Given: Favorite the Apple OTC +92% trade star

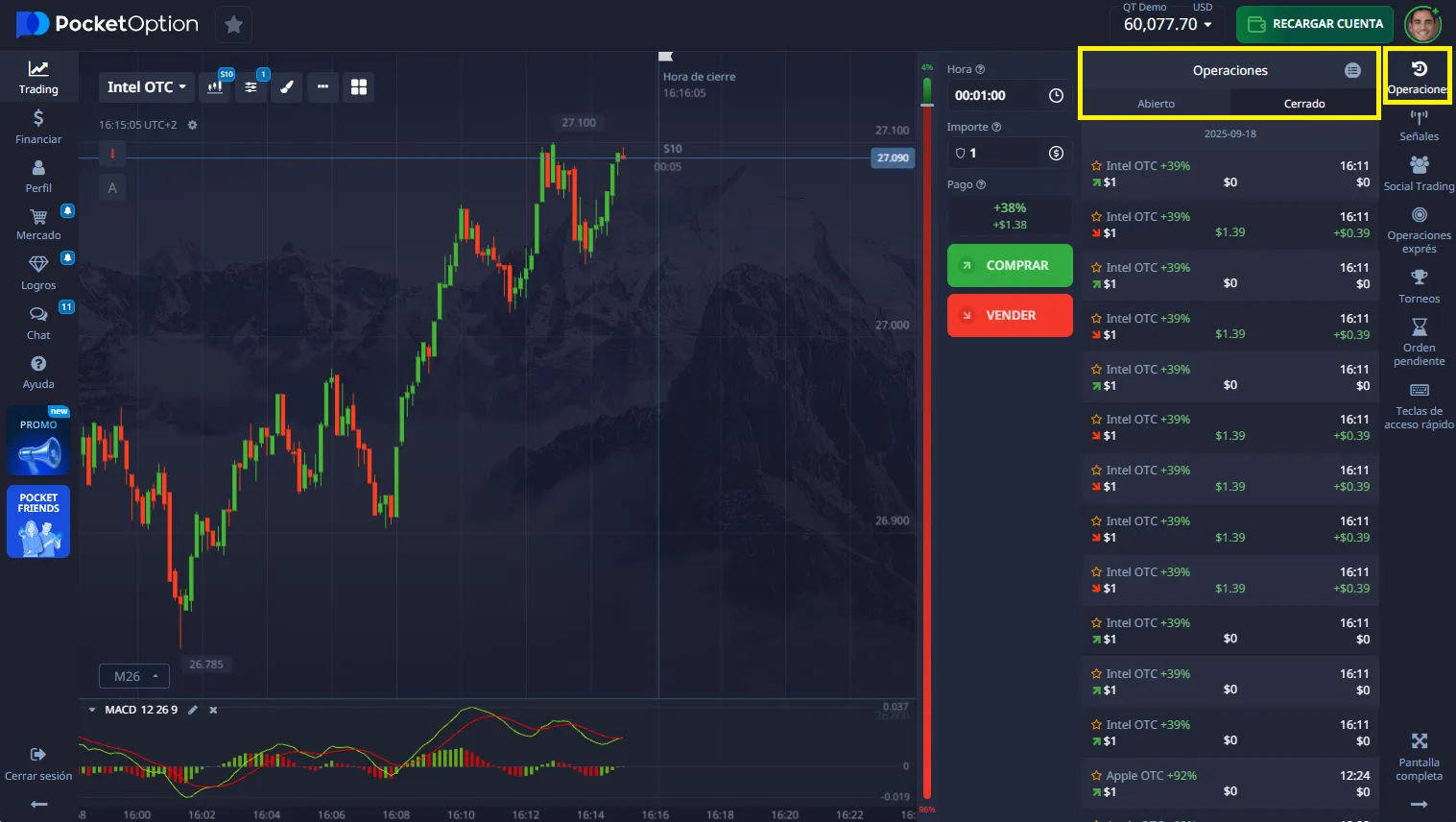Looking at the screenshot, I should pos(1096,776).
